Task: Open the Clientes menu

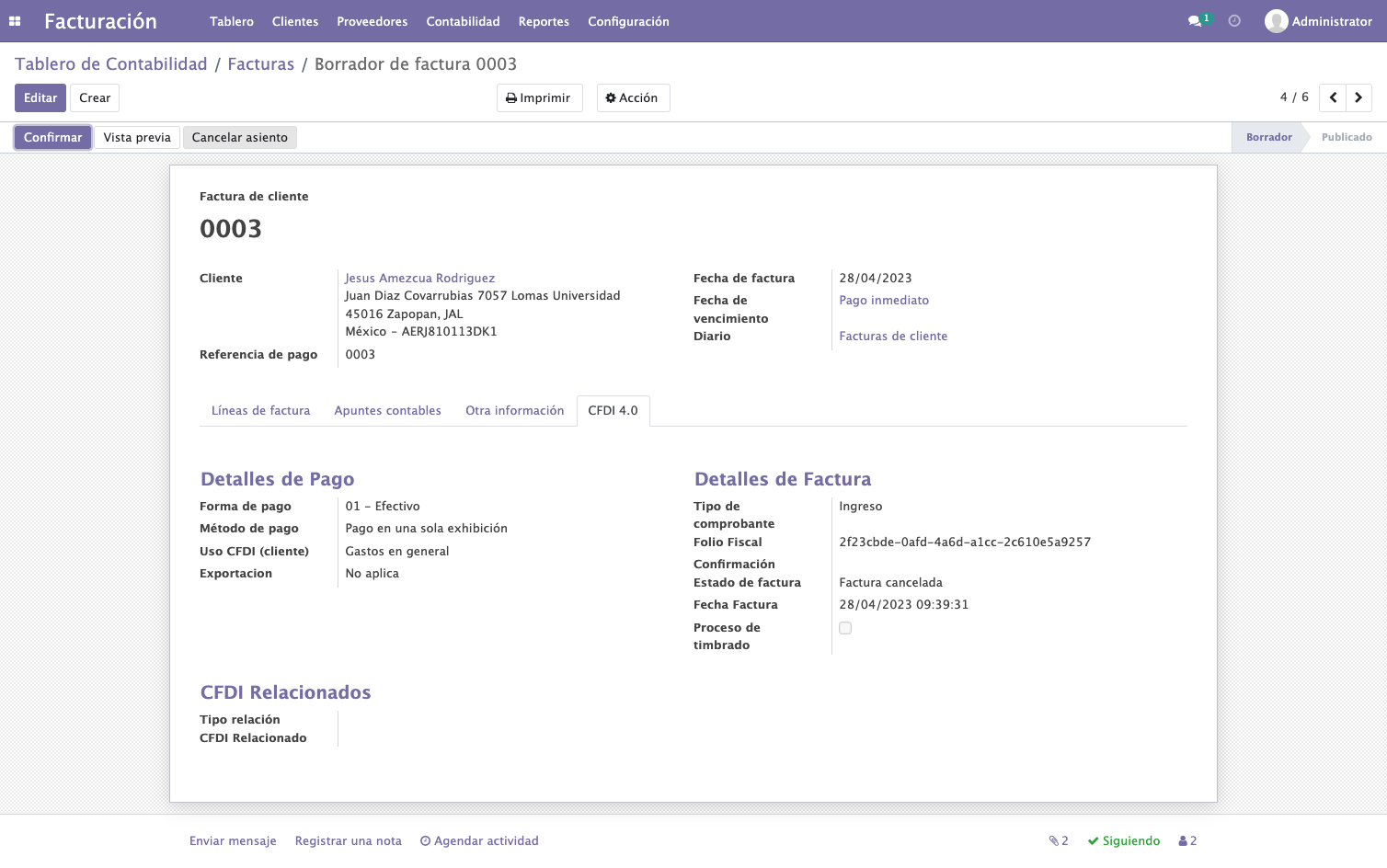Action: coord(295,21)
